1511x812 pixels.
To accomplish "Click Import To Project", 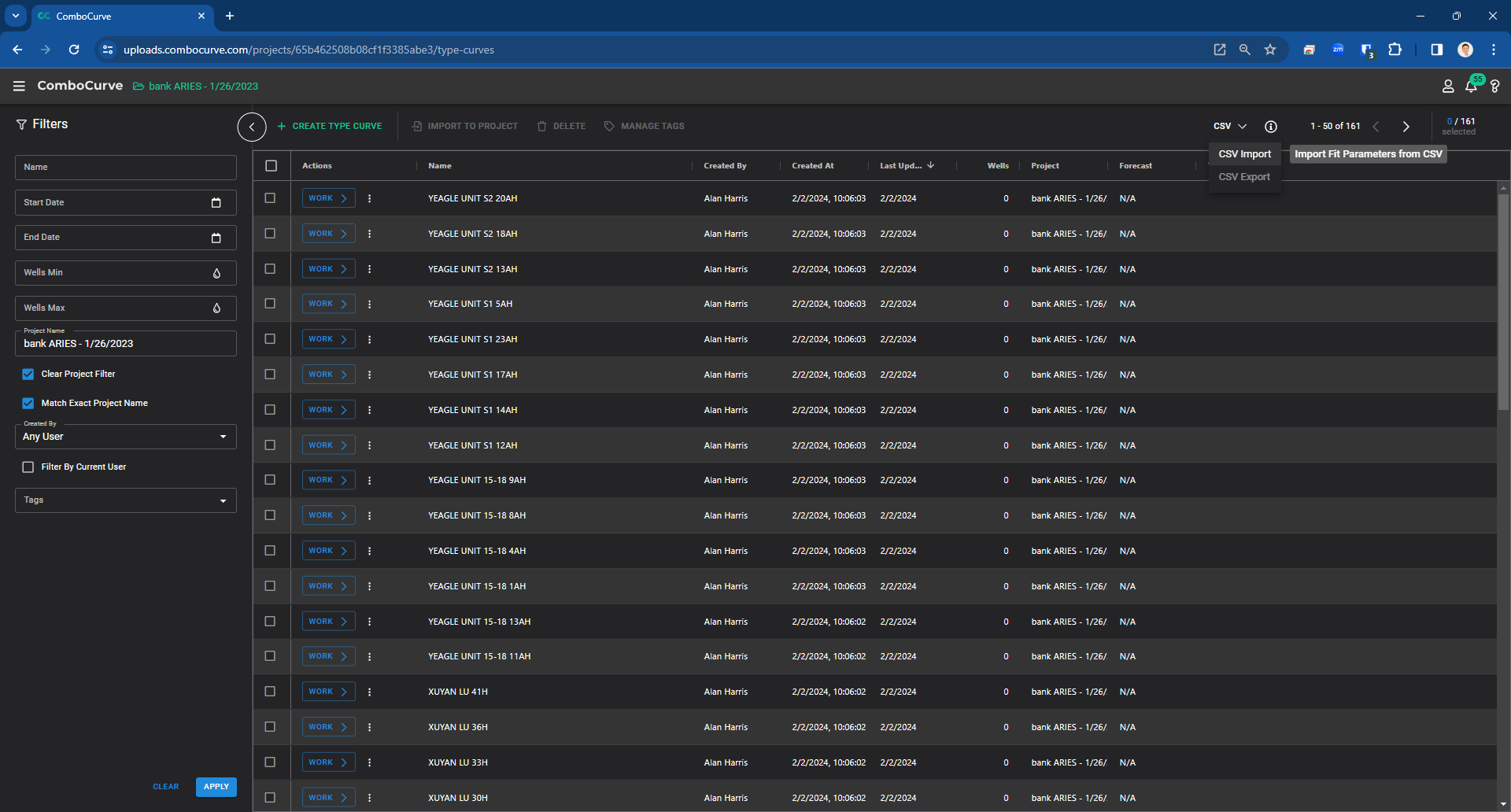I will click(x=465, y=126).
